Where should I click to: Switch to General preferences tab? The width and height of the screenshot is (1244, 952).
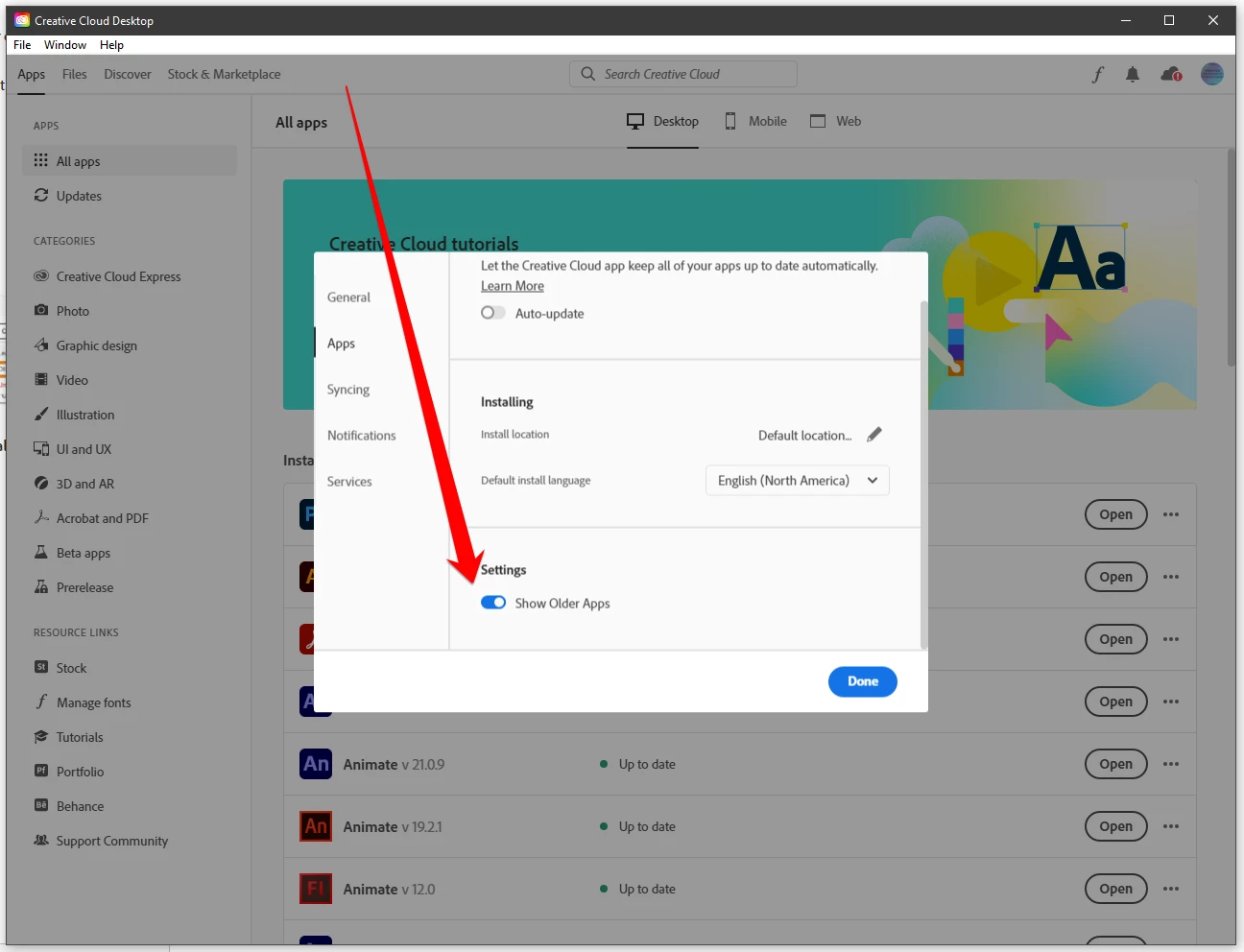348,297
